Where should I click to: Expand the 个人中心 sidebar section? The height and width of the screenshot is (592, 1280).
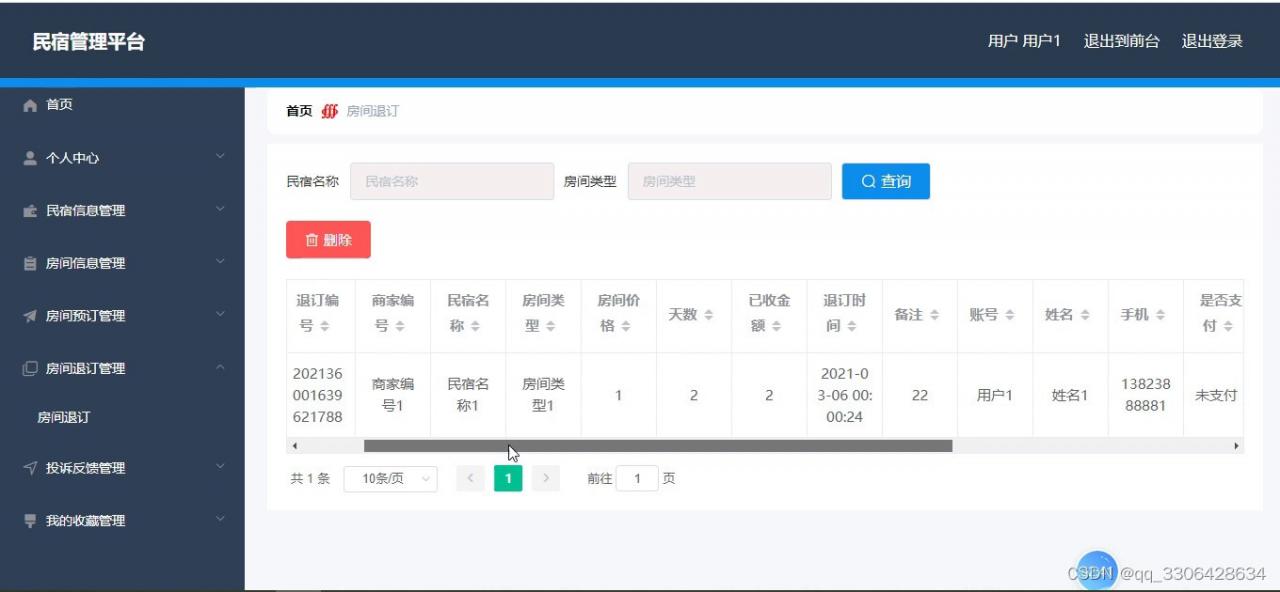pos(120,157)
